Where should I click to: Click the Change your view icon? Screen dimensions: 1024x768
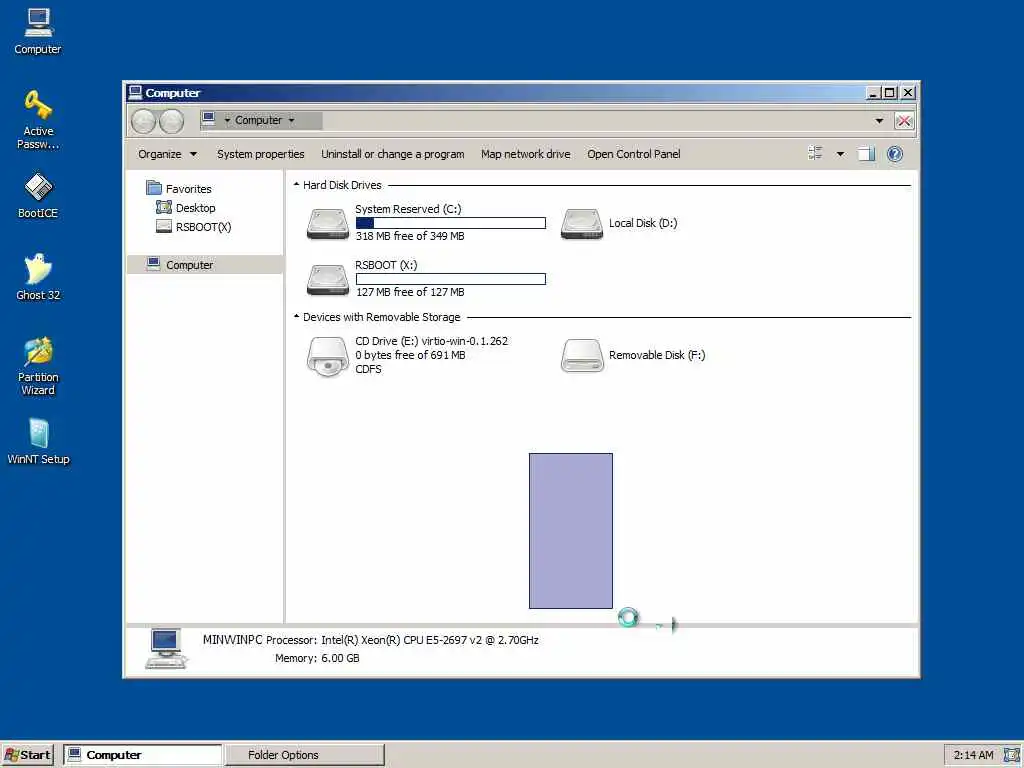coord(815,153)
